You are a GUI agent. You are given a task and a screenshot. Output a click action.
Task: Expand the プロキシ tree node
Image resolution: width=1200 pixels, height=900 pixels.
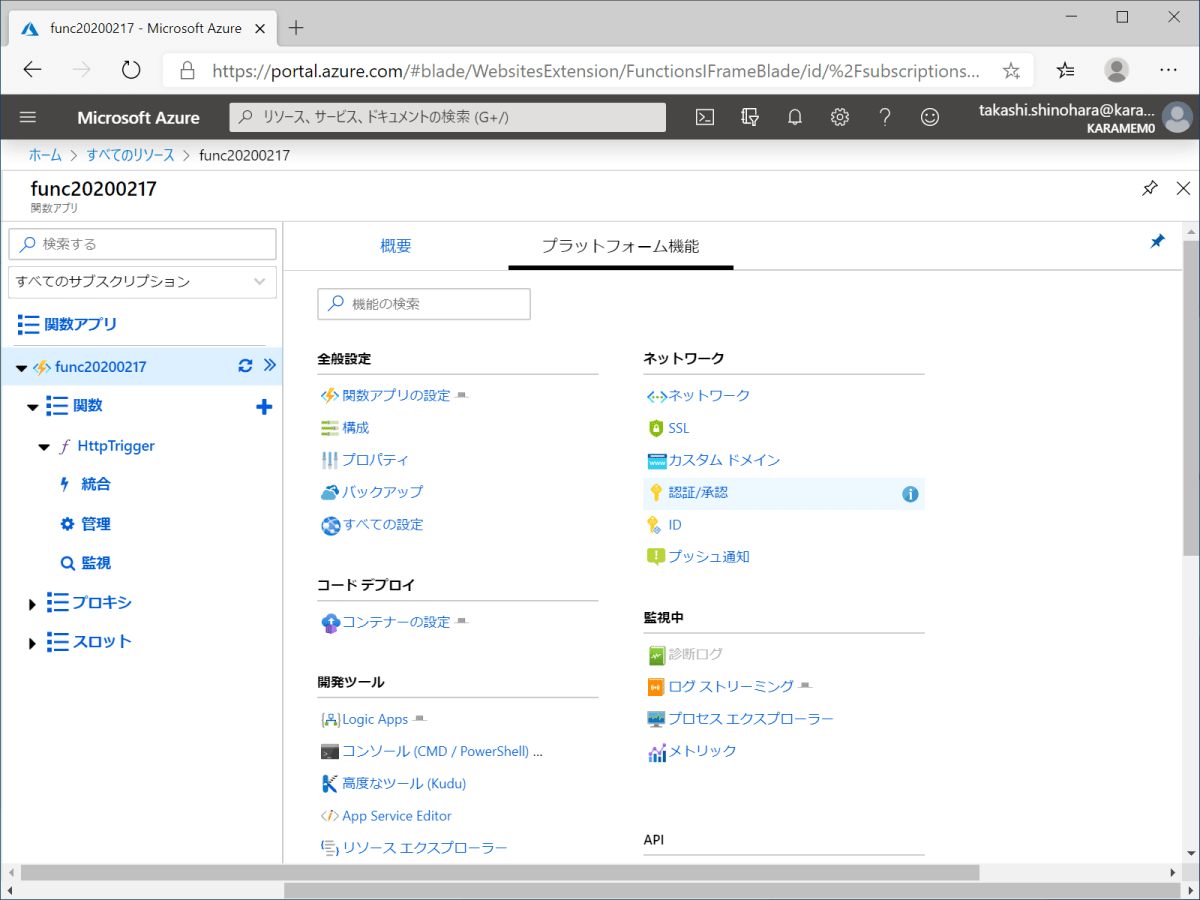pyautogui.click(x=32, y=605)
